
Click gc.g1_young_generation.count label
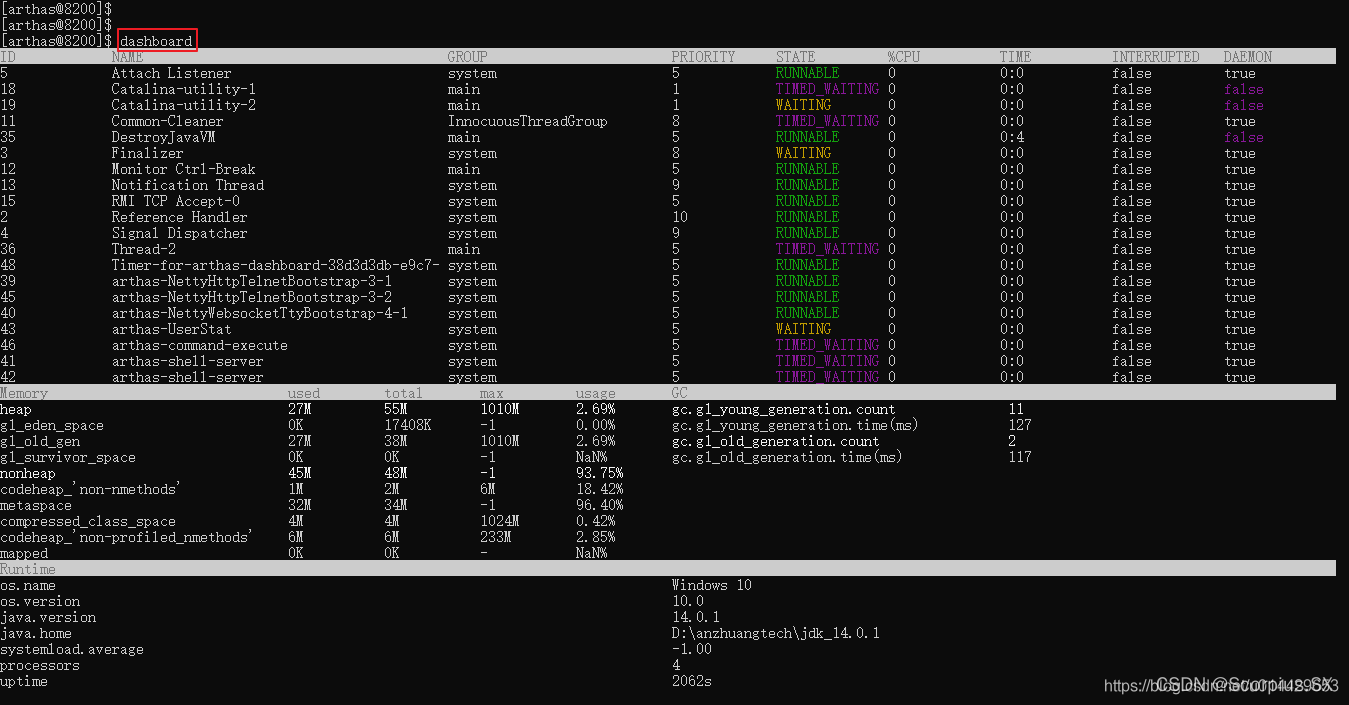point(783,409)
